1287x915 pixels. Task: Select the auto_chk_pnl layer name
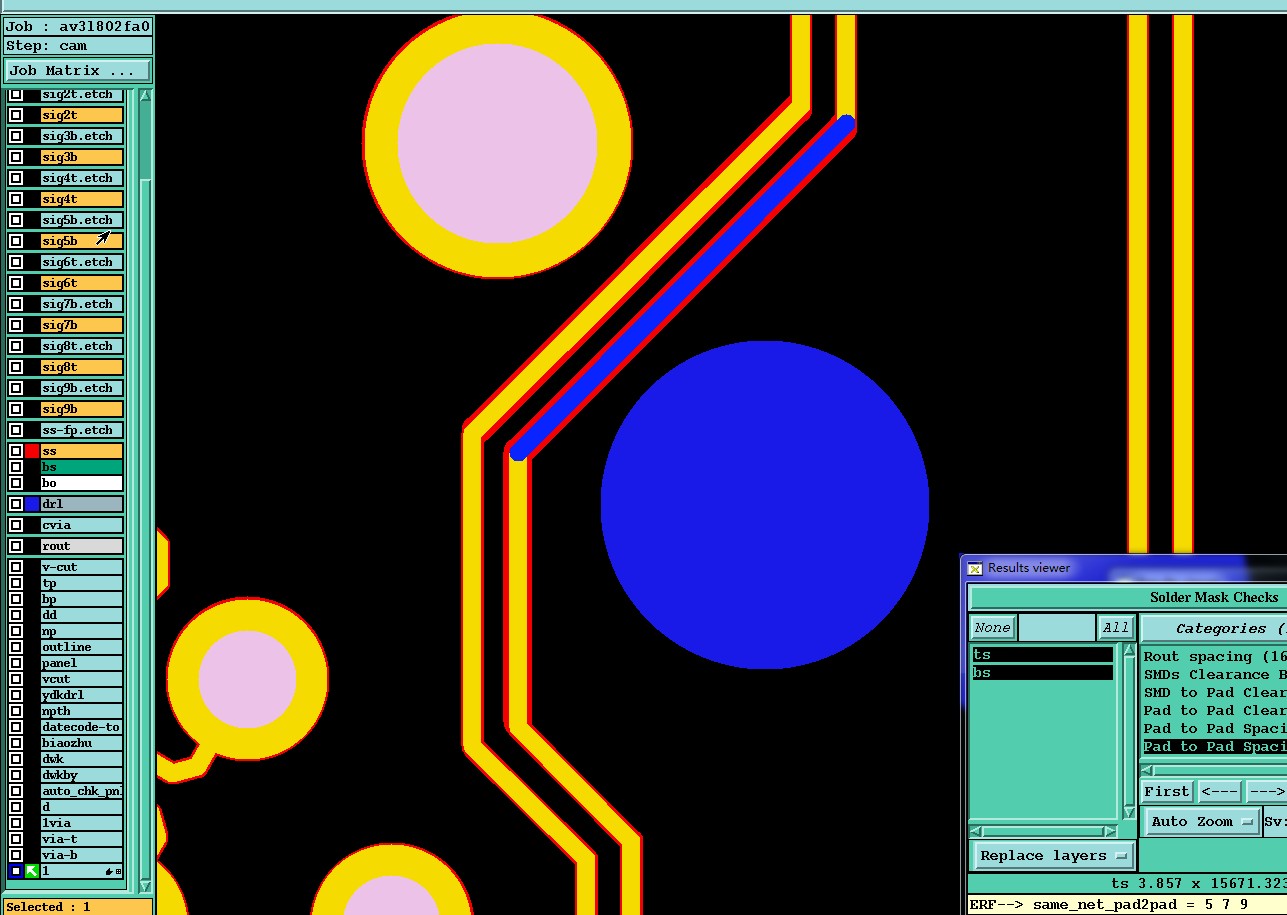pos(82,791)
